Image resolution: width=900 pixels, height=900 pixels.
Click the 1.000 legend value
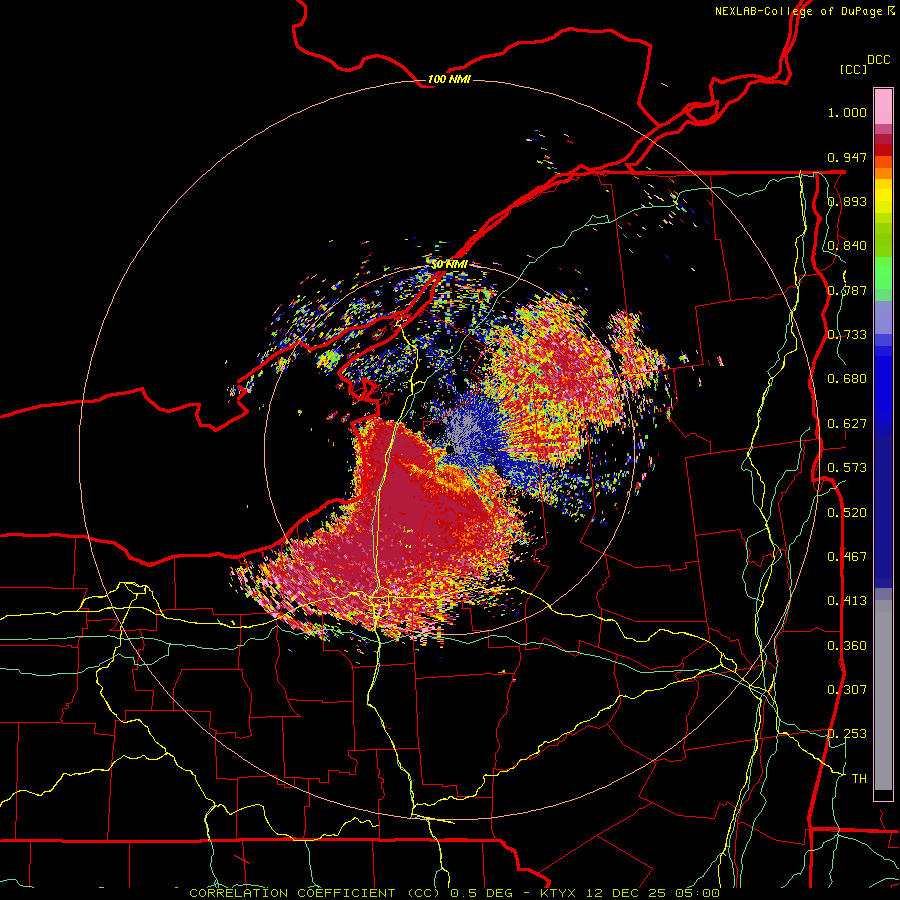tap(847, 112)
